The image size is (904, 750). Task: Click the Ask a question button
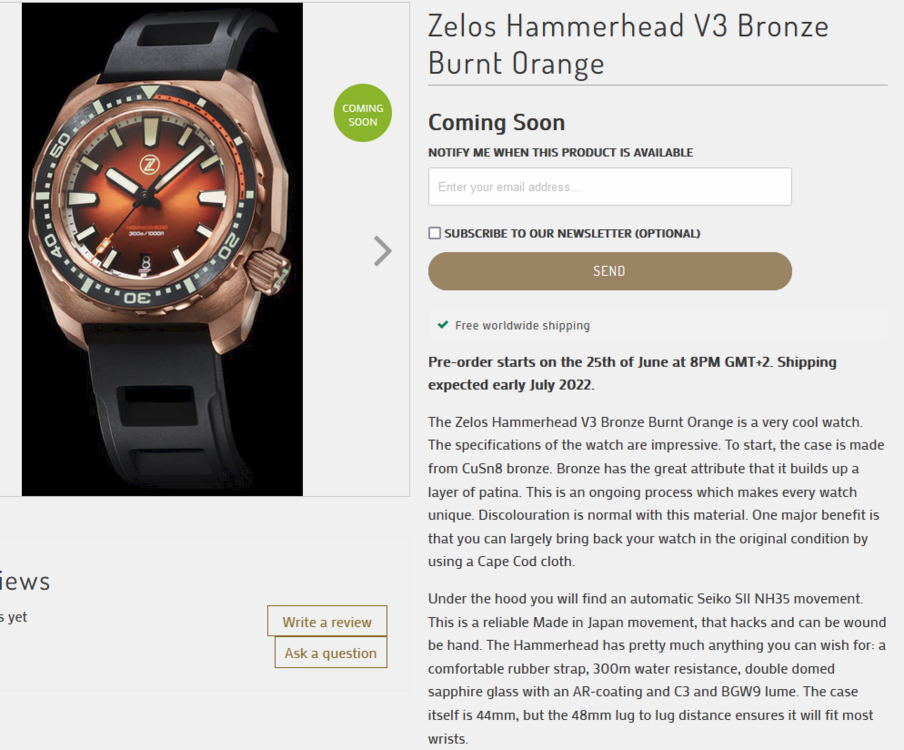[x=330, y=653]
